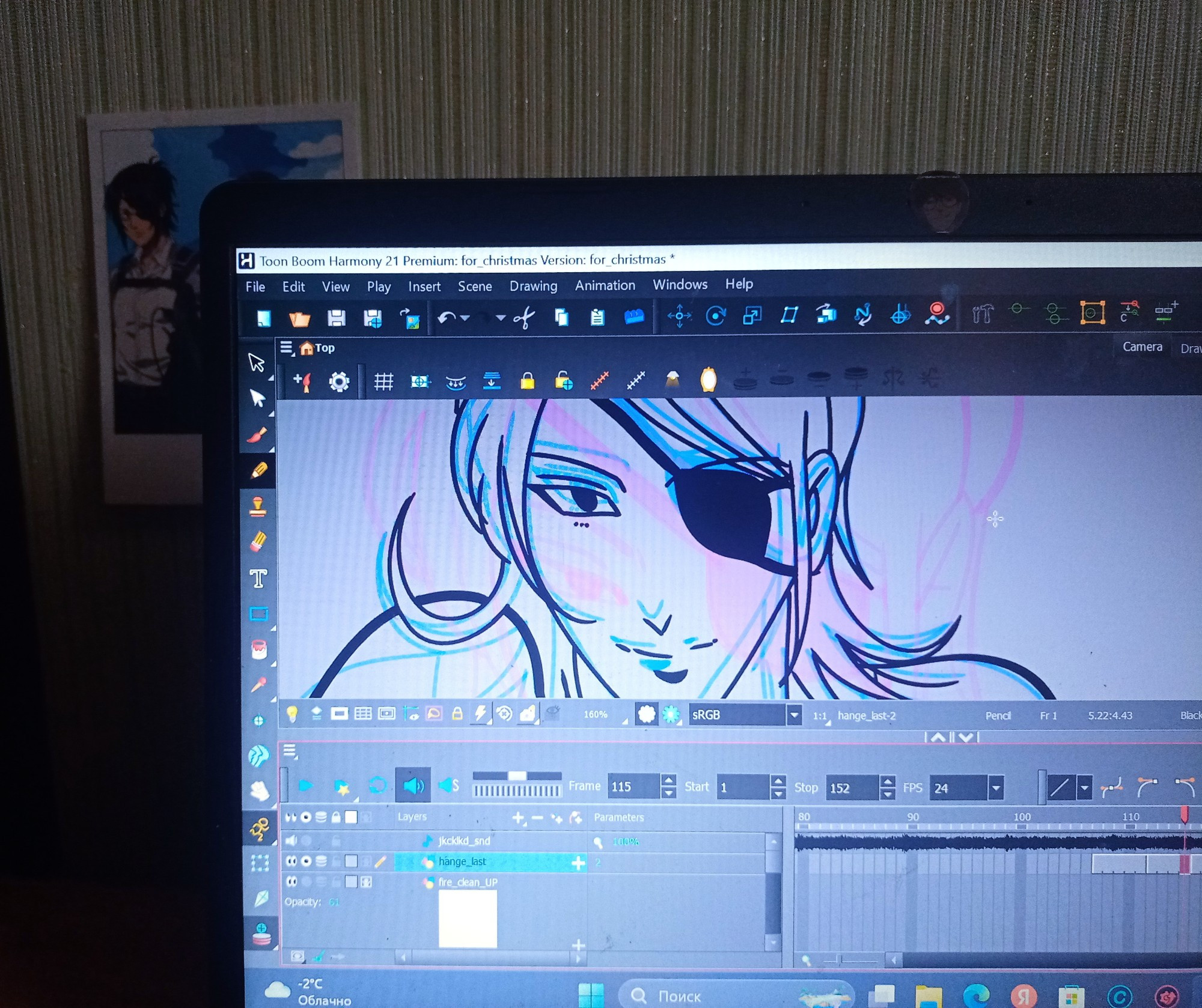Screen dimensions: 1202x1008
Task: Click the white colour swatch in layers header
Action: click(x=351, y=818)
